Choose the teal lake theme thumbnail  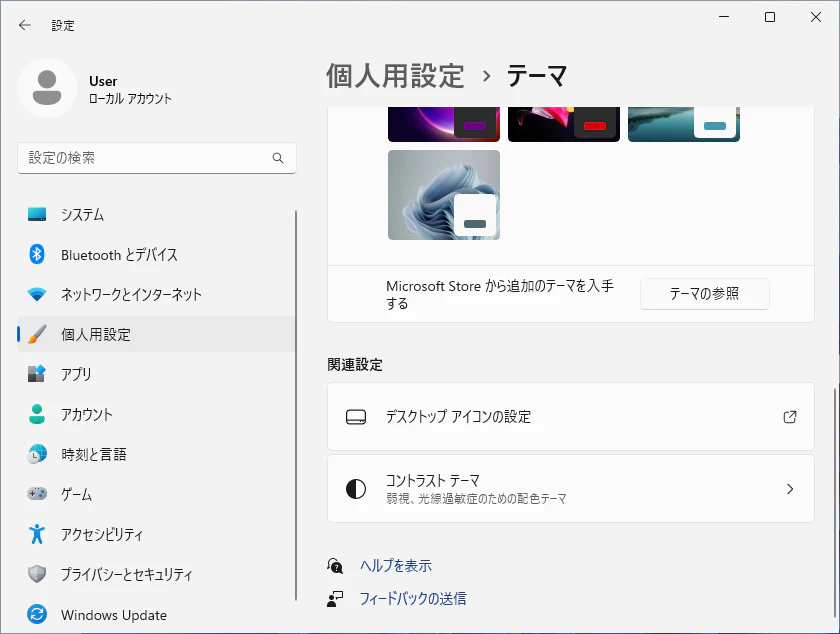tap(684, 124)
